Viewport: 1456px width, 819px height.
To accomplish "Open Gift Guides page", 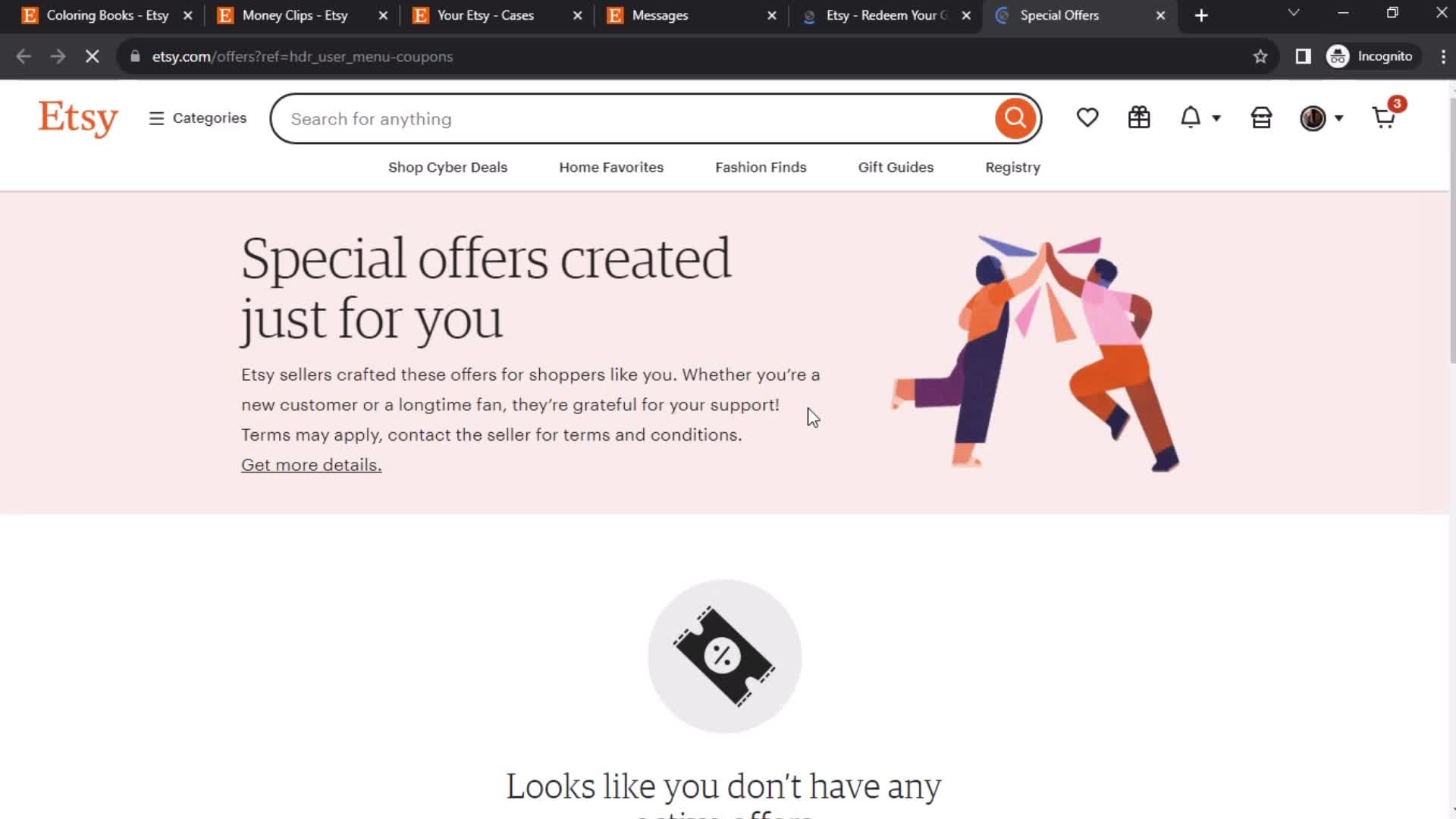I will [x=896, y=167].
